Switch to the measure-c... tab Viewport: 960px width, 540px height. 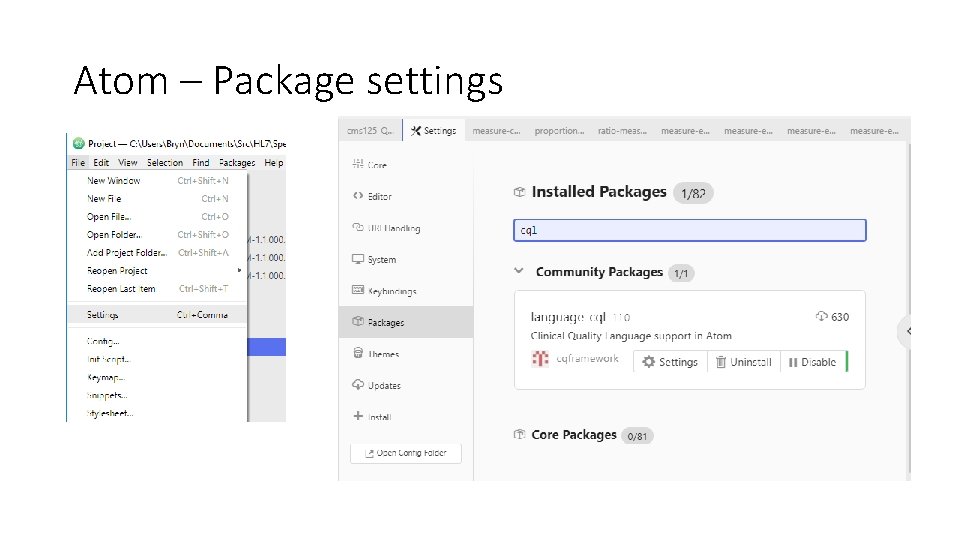pos(496,130)
